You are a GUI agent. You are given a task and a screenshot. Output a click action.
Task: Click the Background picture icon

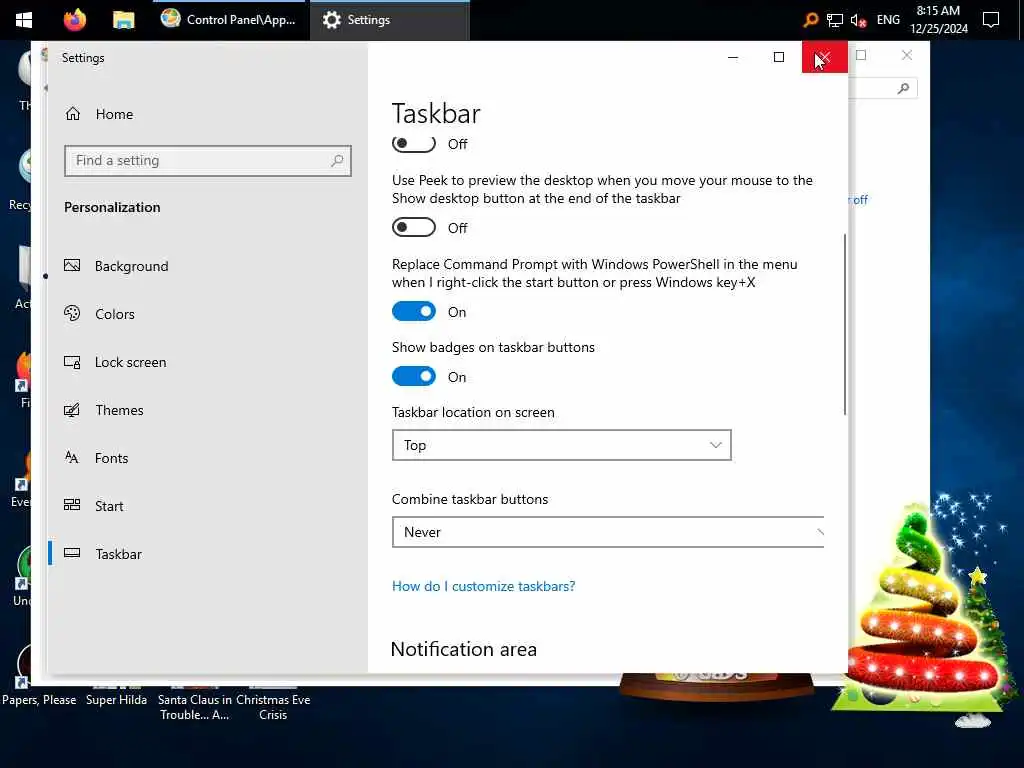pyautogui.click(x=72, y=265)
